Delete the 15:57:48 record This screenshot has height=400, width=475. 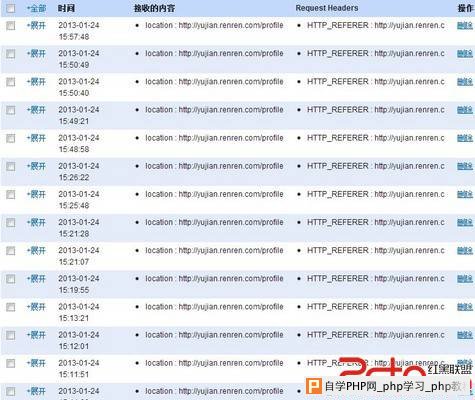[465, 26]
